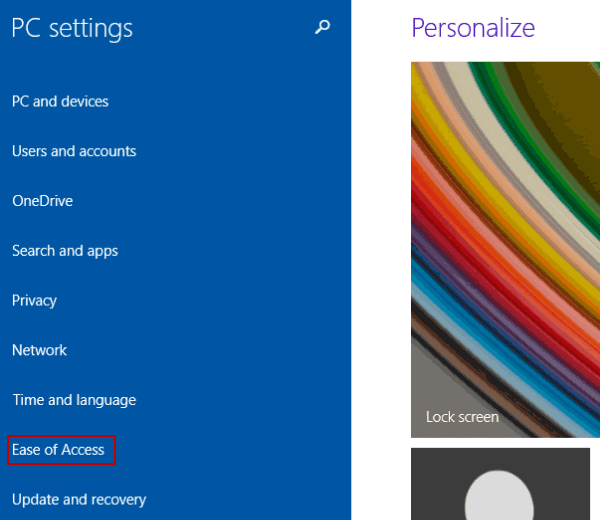Select the OneDrive settings category

click(42, 201)
